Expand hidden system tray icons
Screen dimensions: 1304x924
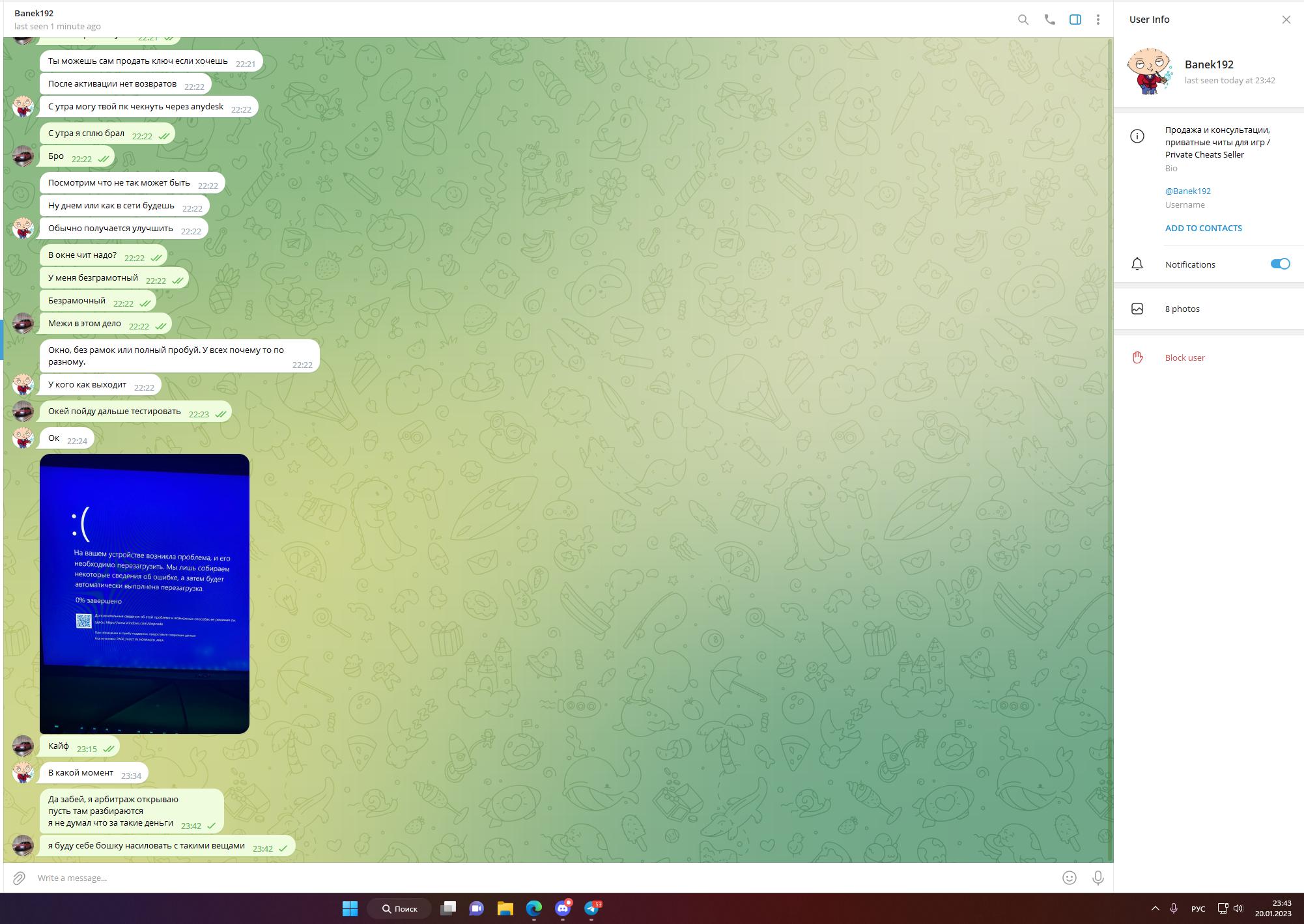click(x=1155, y=908)
